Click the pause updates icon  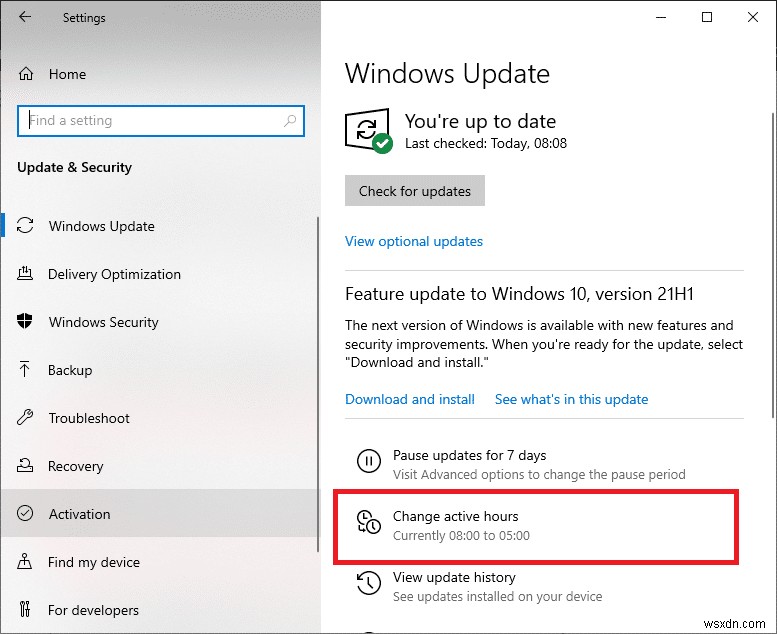click(x=368, y=463)
